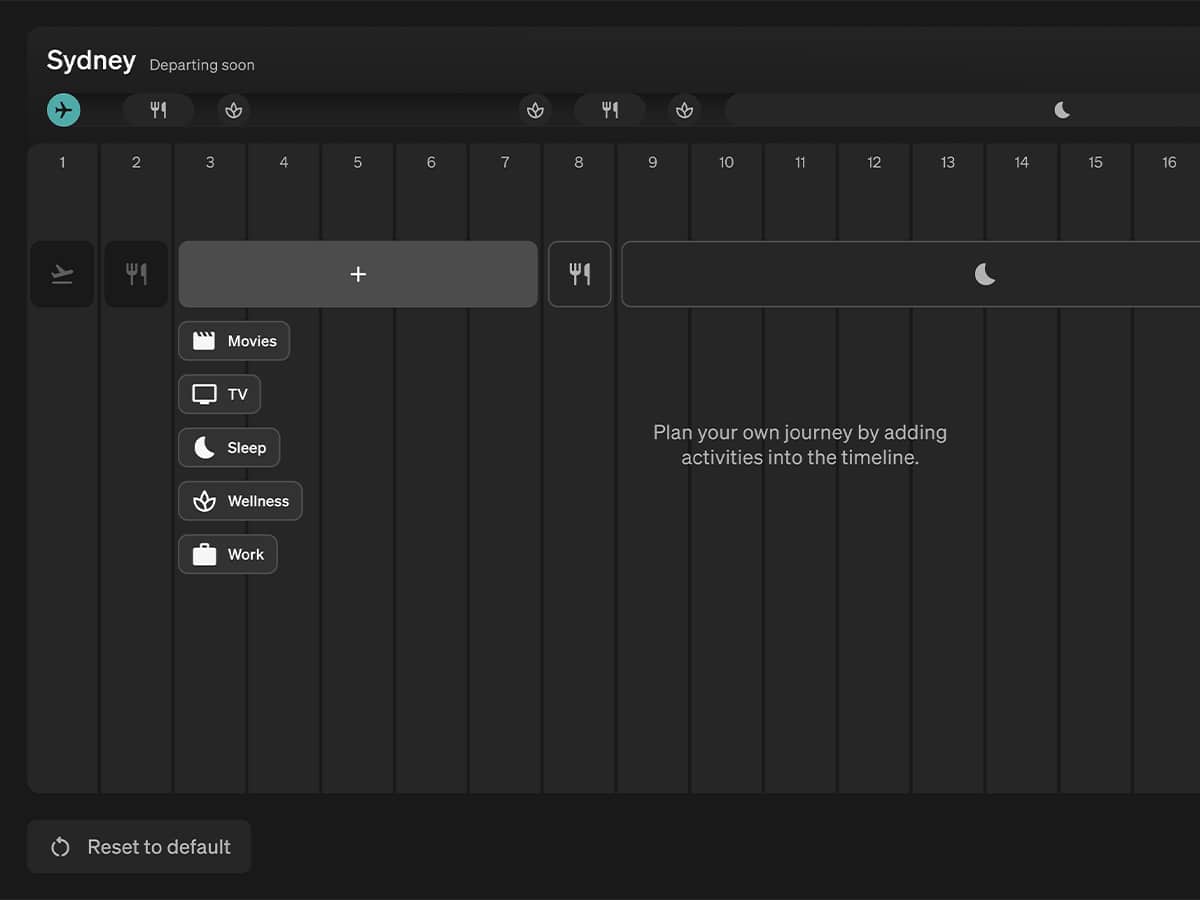Select the takeoff block in hour 1
Screen dimensions: 1200x900
62,274
